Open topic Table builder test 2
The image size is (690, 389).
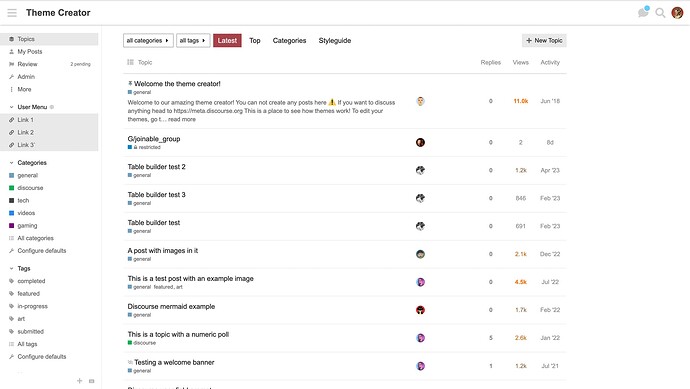point(157,167)
